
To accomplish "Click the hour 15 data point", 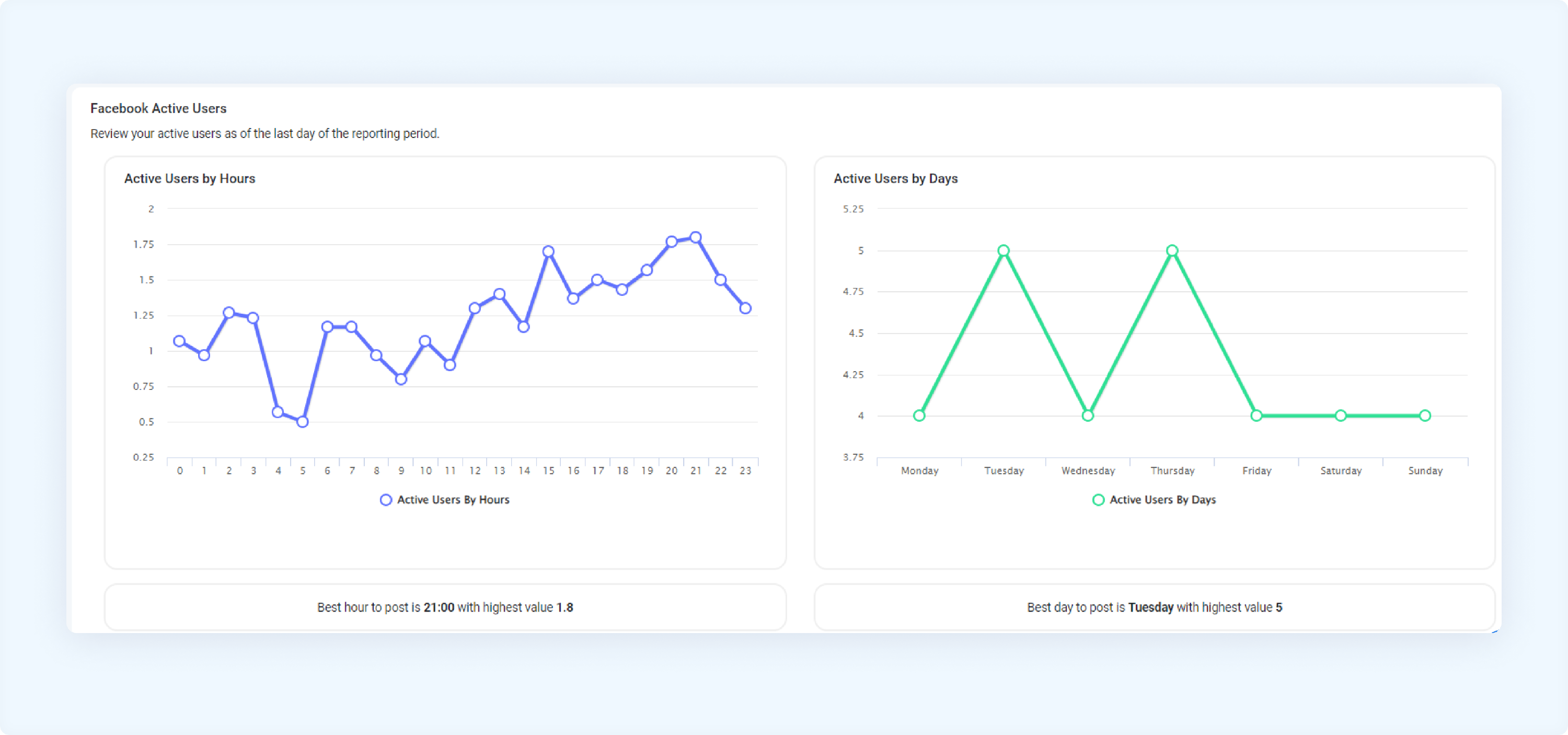I will [548, 251].
